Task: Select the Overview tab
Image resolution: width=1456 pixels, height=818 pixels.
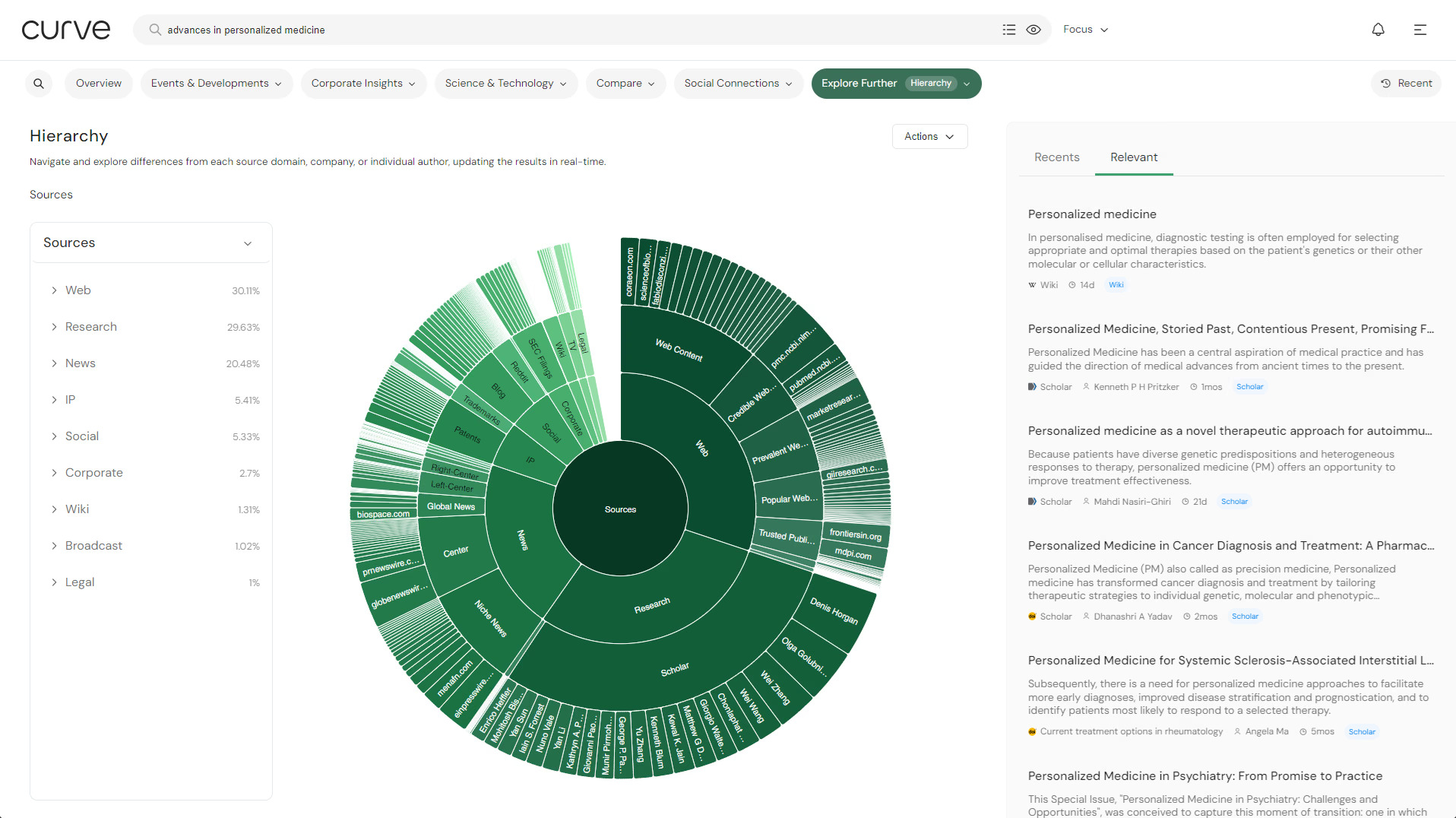Action: click(x=99, y=84)
